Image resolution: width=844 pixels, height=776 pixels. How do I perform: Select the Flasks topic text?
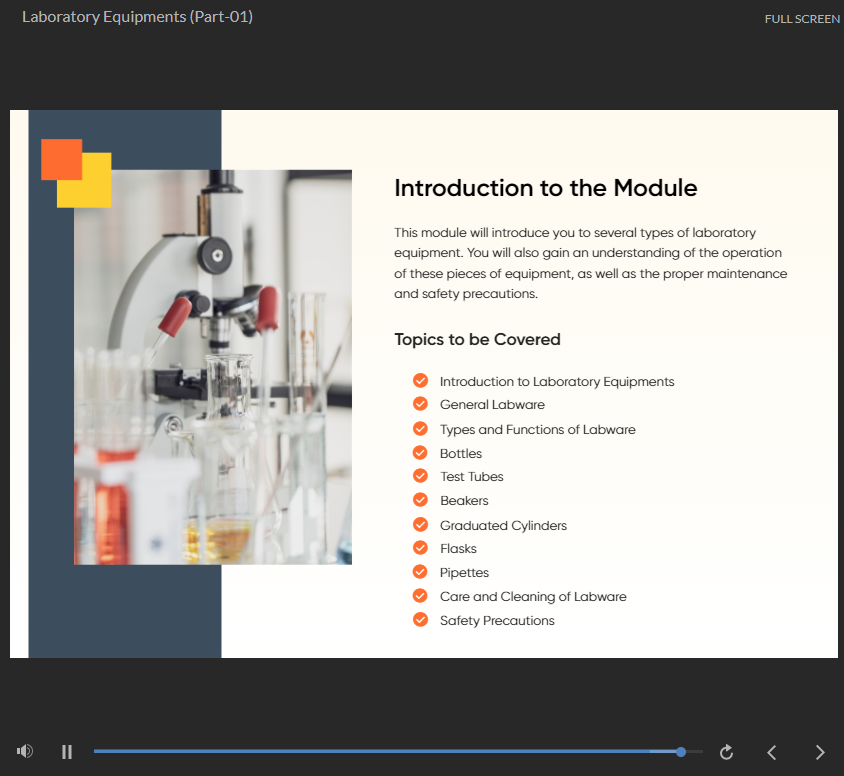458,549
